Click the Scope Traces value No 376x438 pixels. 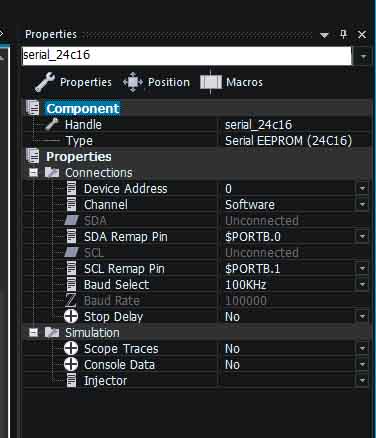pos(232,349)
